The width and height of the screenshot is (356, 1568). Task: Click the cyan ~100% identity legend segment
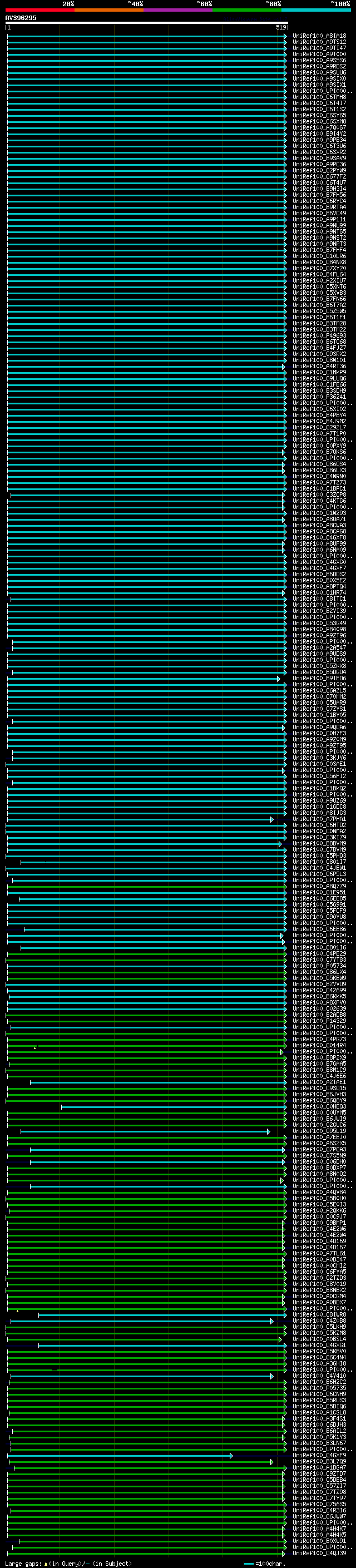(x=317, y=10)
